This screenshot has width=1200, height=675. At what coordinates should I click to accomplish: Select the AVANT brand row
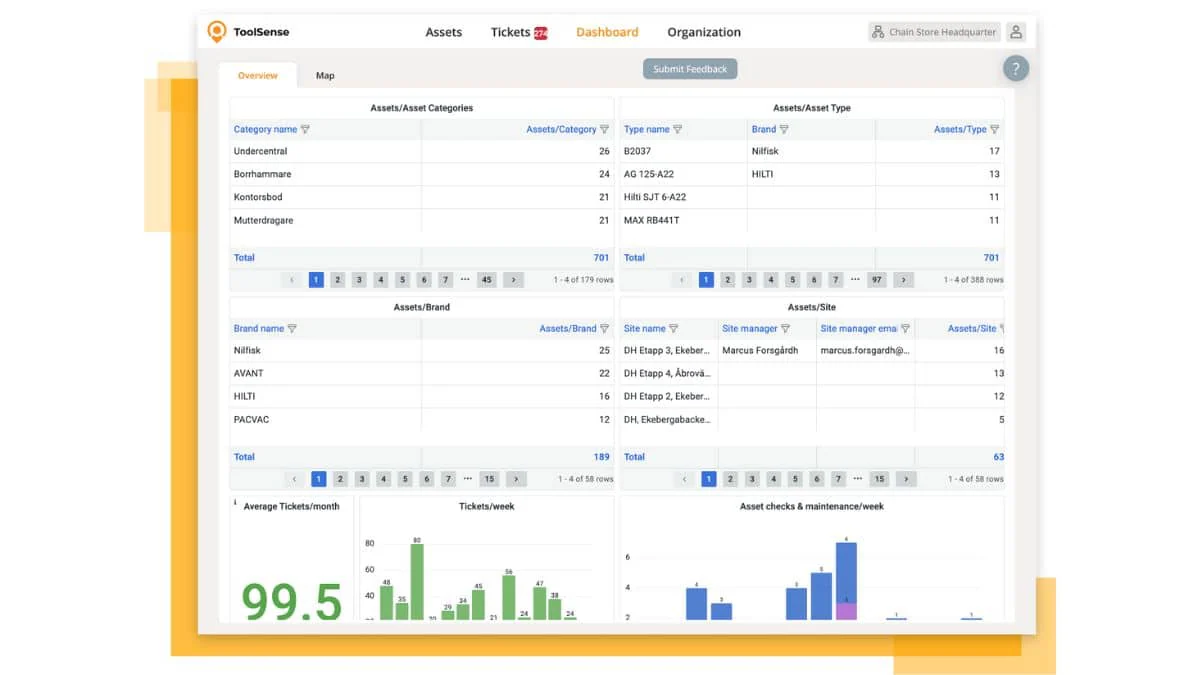(422, 373)
